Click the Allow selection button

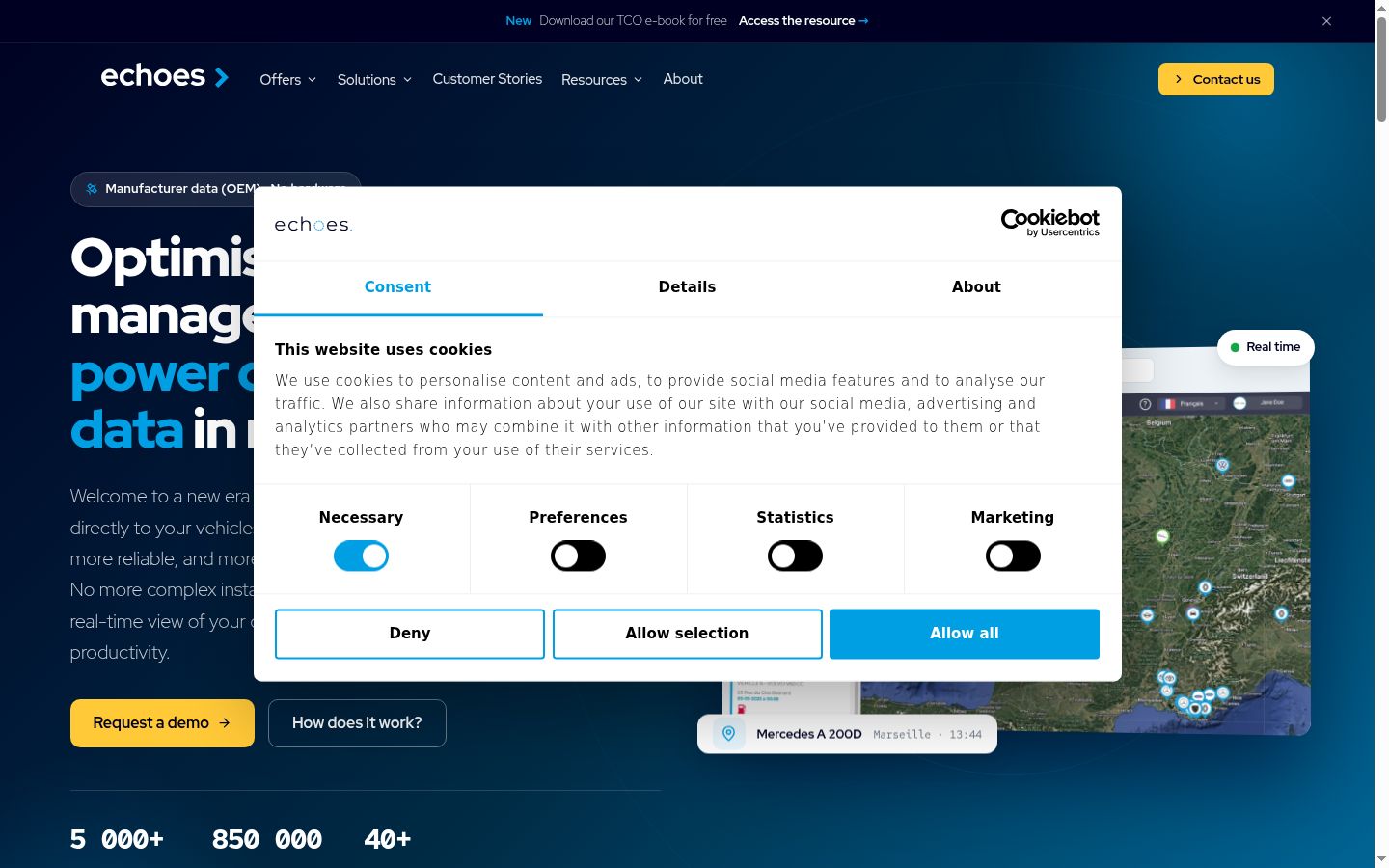coord(687,634)
